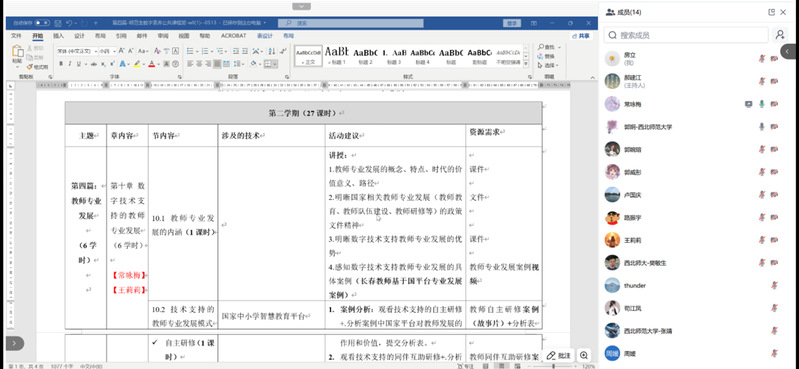
Task: Select the Format Painter (格式刷) tool
Action: click(37, 67)
